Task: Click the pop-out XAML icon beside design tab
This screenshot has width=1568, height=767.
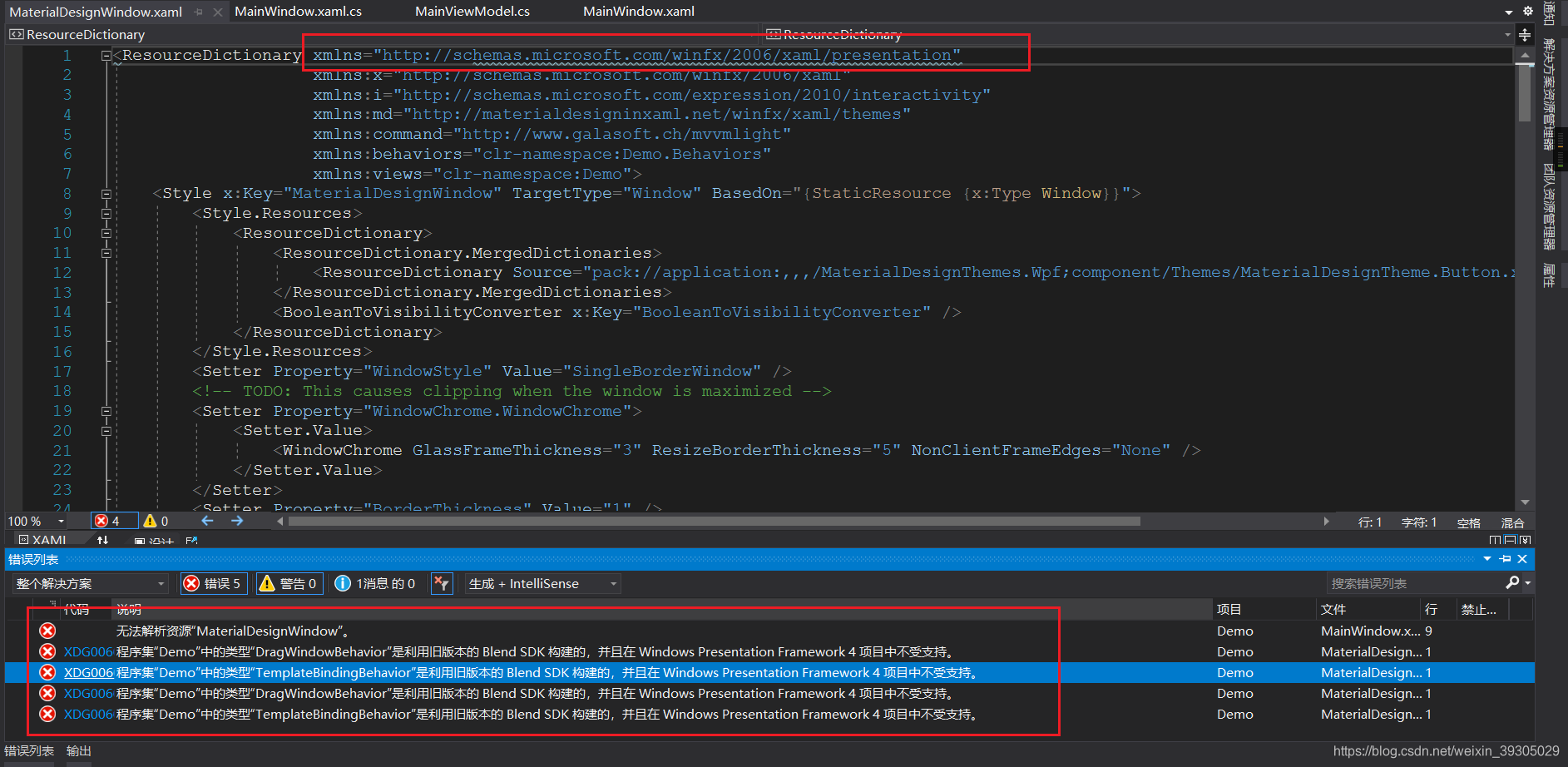Action: click(192, 540)
